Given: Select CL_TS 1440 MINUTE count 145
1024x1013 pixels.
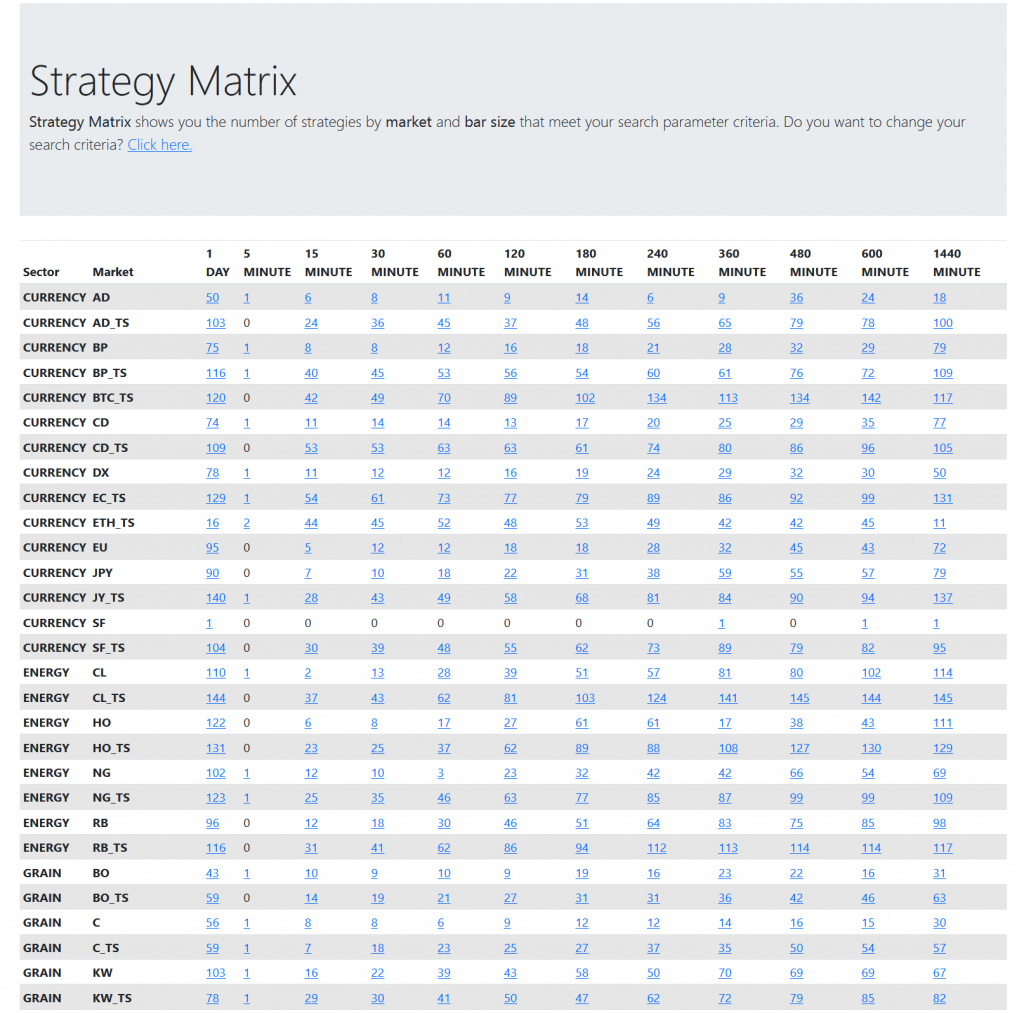Looking at the screenshot, I should [942, 698].
